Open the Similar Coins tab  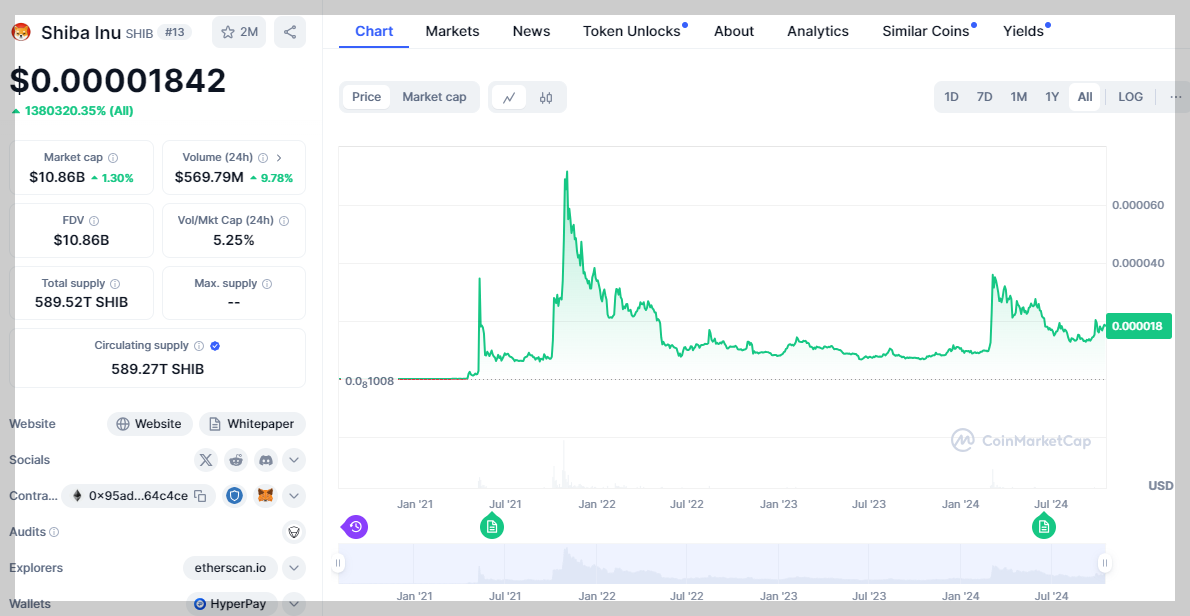926,31
